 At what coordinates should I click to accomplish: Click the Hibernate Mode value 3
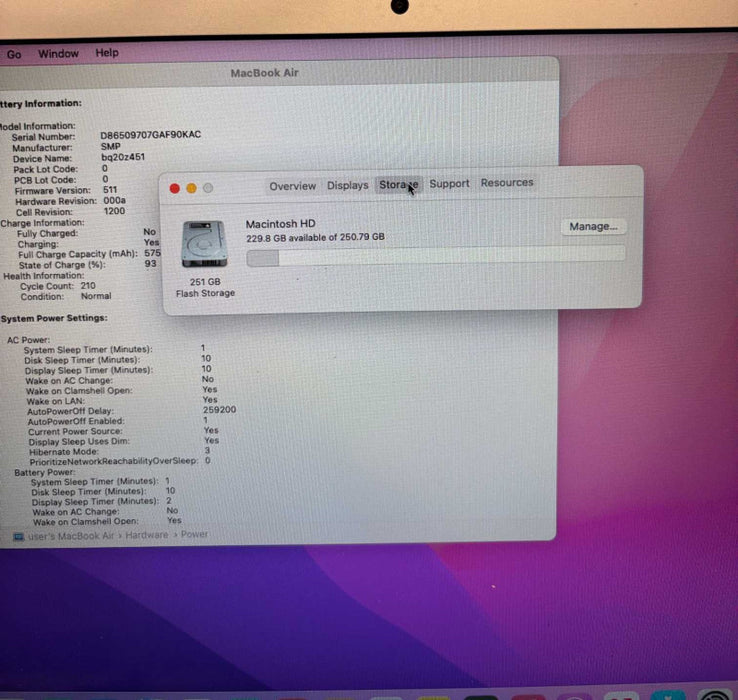207,451
